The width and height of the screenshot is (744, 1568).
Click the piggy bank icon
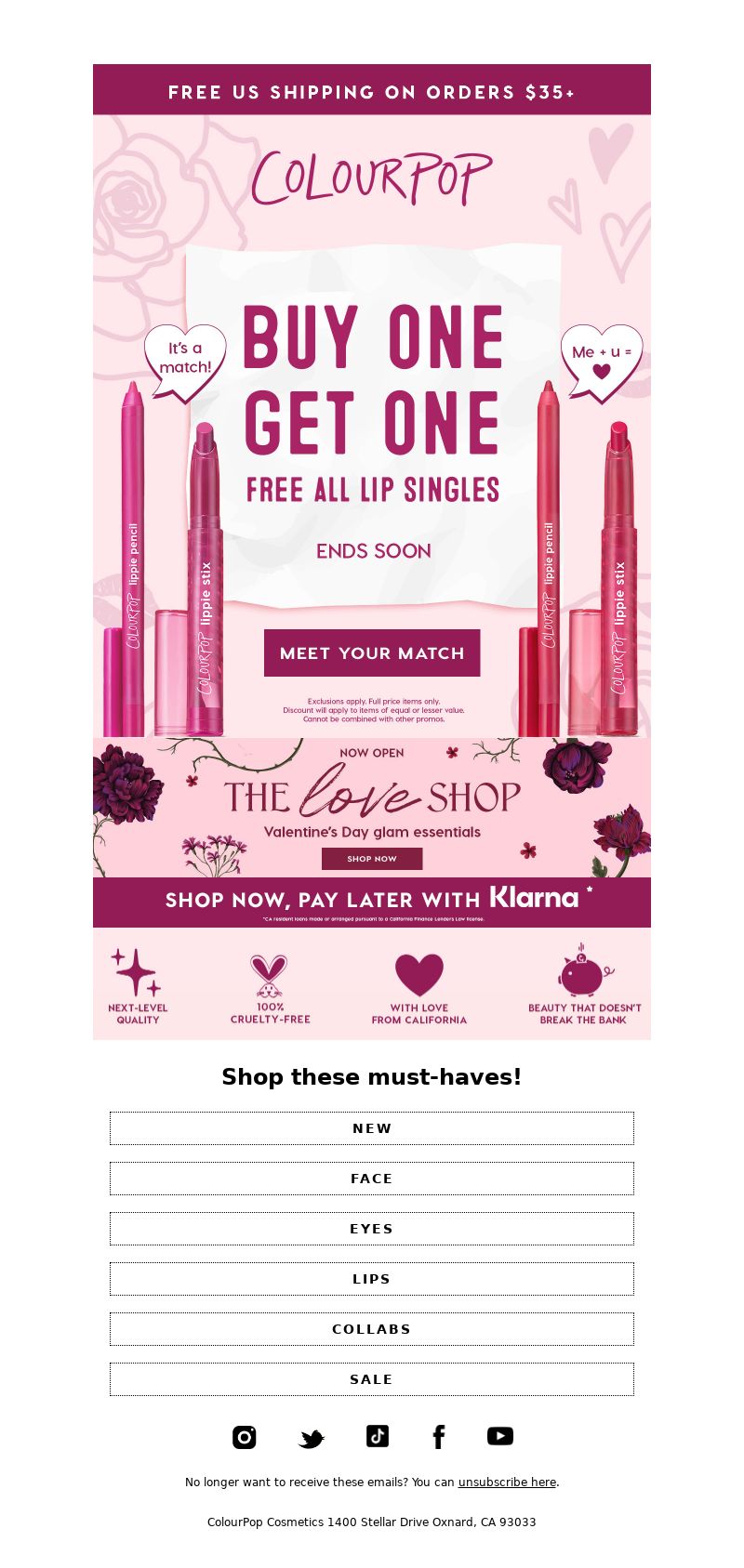pyautogui.click(x=585, y=969)
